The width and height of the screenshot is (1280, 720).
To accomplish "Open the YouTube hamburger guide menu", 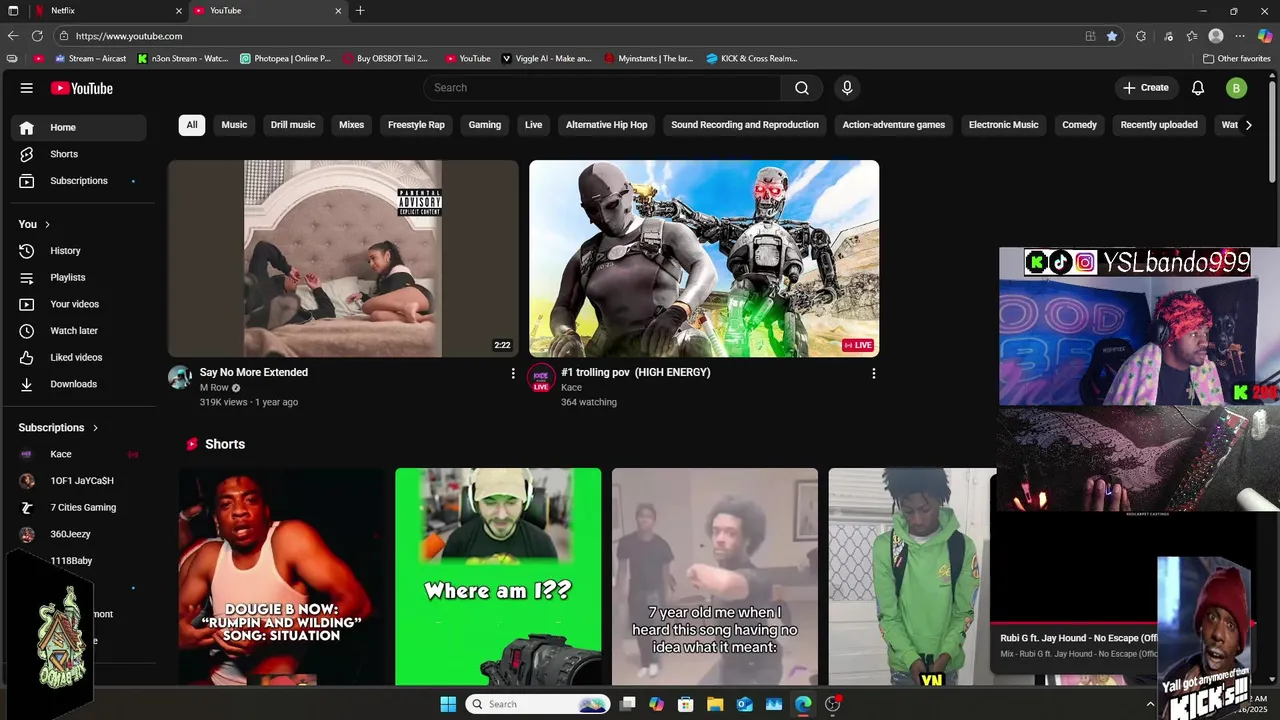I will (x=26, y=88).
